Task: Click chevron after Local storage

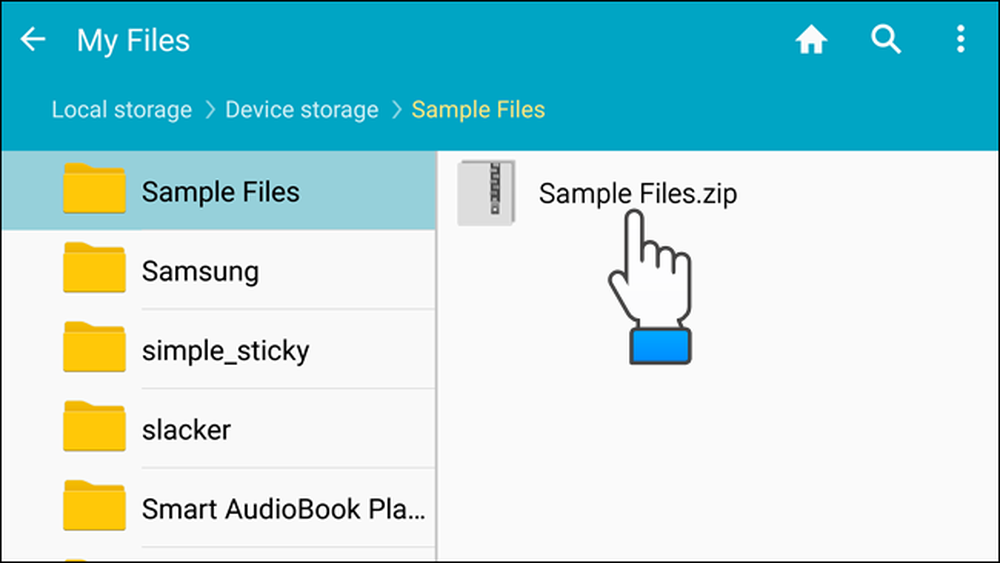Action: tap(210, 110)
